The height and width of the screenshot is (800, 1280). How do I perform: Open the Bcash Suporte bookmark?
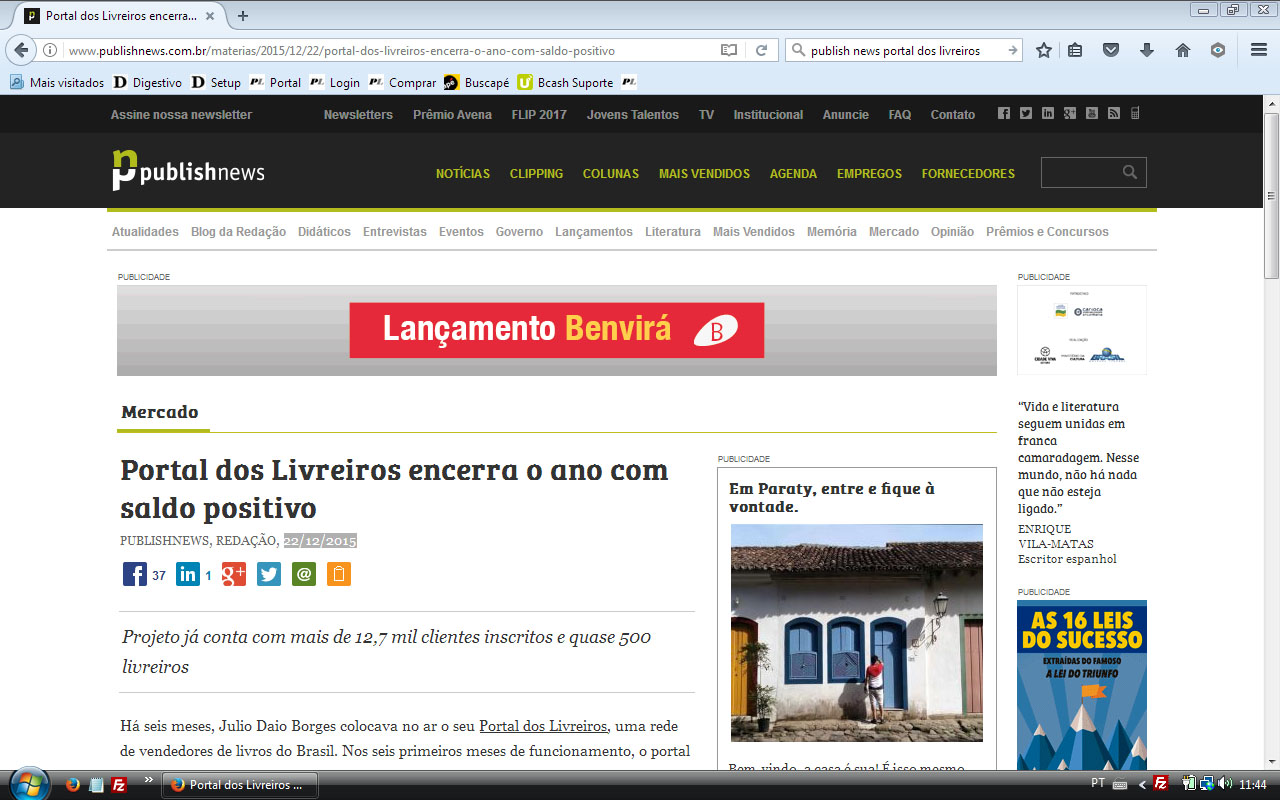(x=565, y=83)
